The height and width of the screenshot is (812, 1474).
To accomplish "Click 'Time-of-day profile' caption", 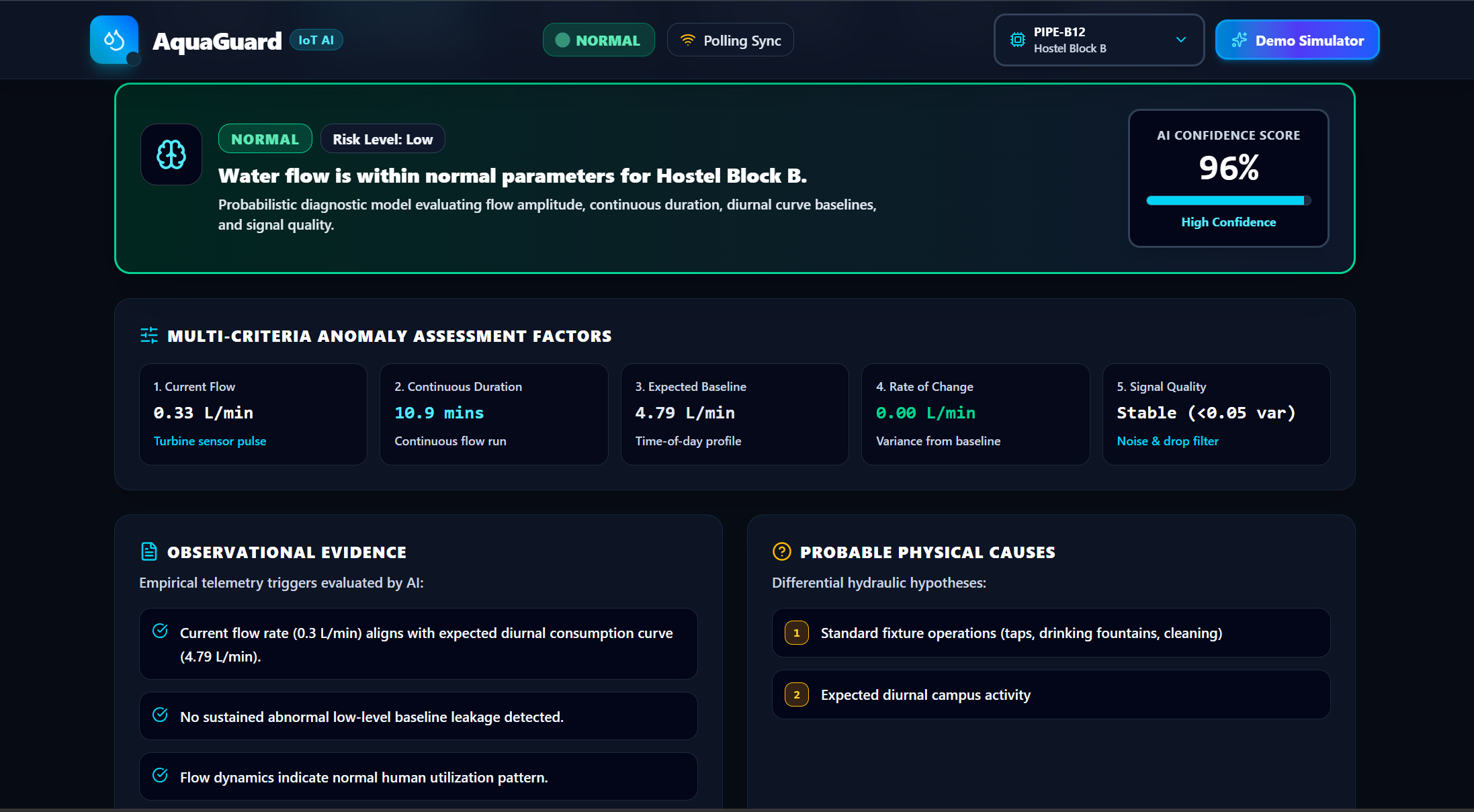I will click(689, 441).
